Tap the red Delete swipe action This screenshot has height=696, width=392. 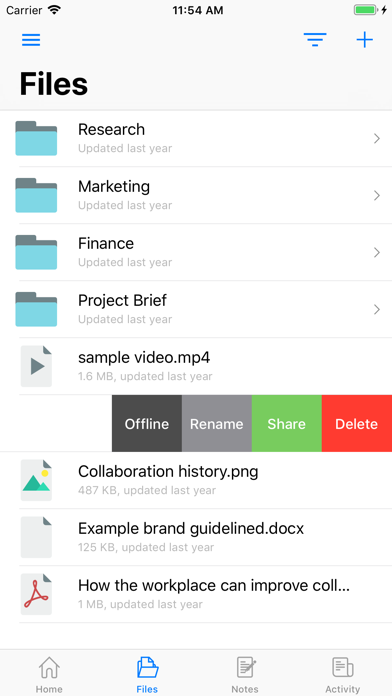coord(357,423)
